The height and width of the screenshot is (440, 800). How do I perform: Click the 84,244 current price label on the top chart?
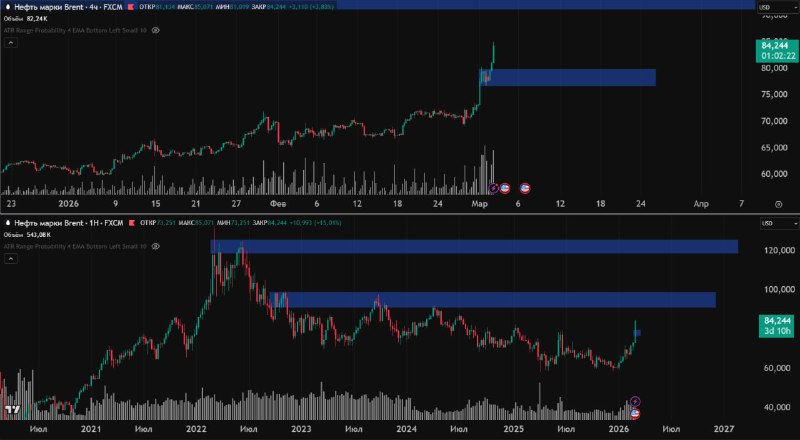(776, 46)
